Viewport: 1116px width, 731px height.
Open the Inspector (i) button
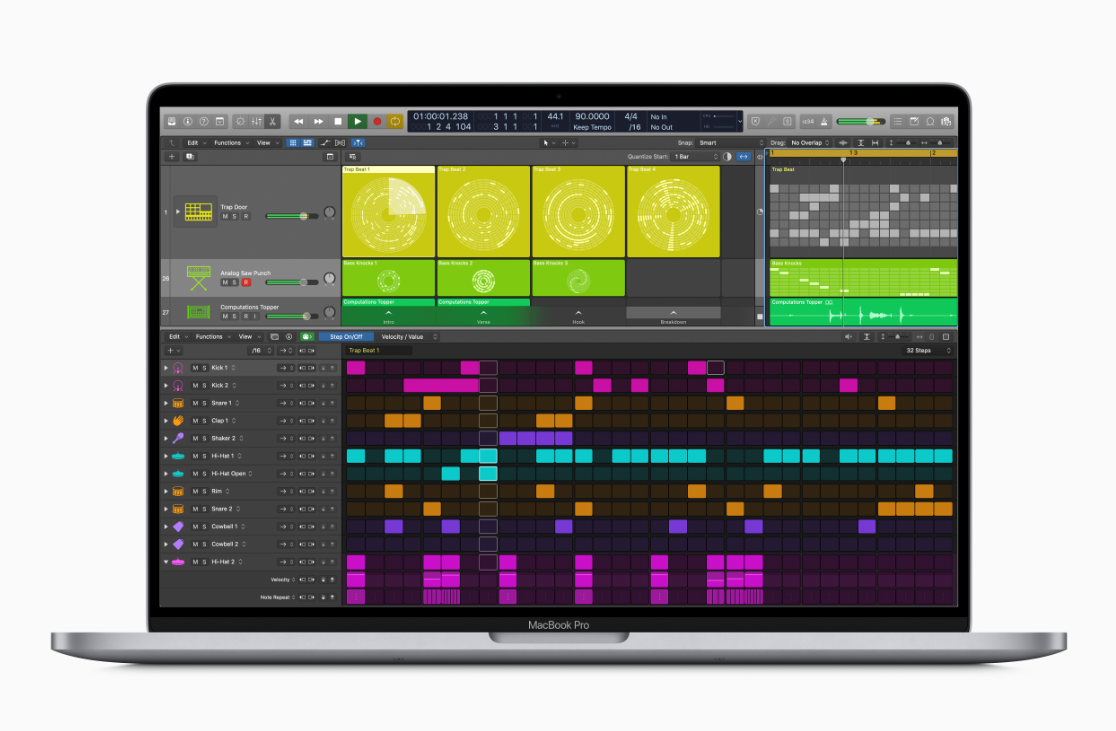[188, 122]
